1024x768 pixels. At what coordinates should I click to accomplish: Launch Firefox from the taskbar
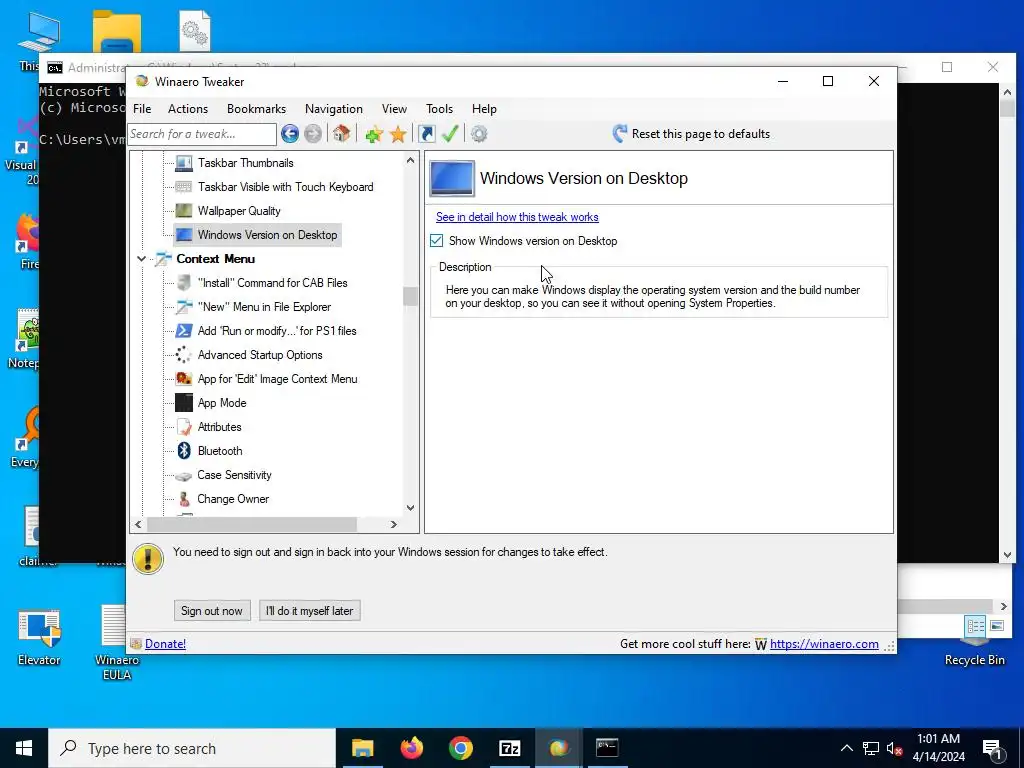click(411, 748)
